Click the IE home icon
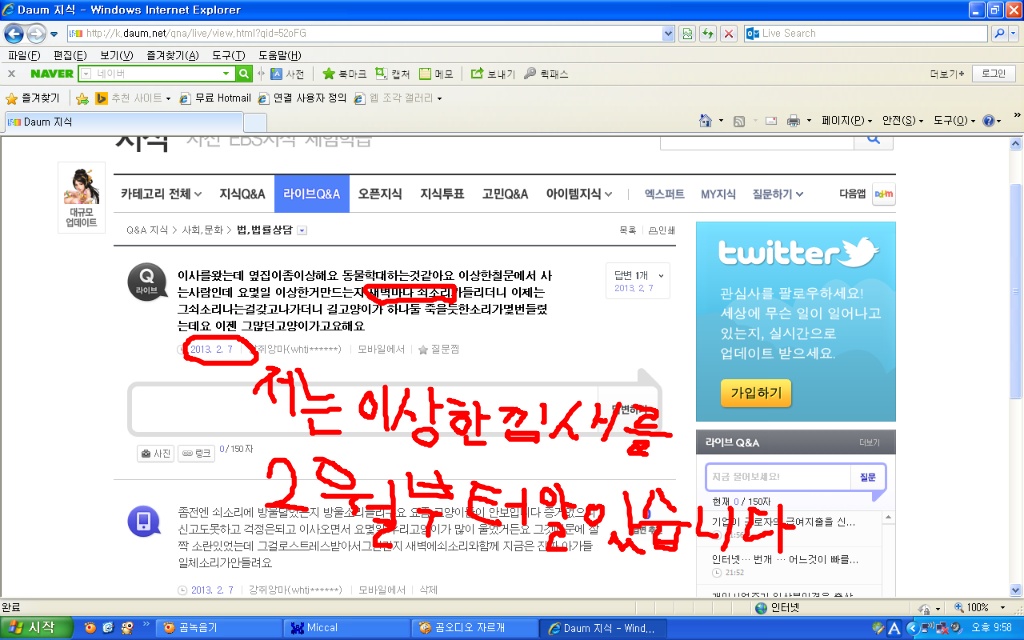Screen dimensions: 1024x640 705,121
